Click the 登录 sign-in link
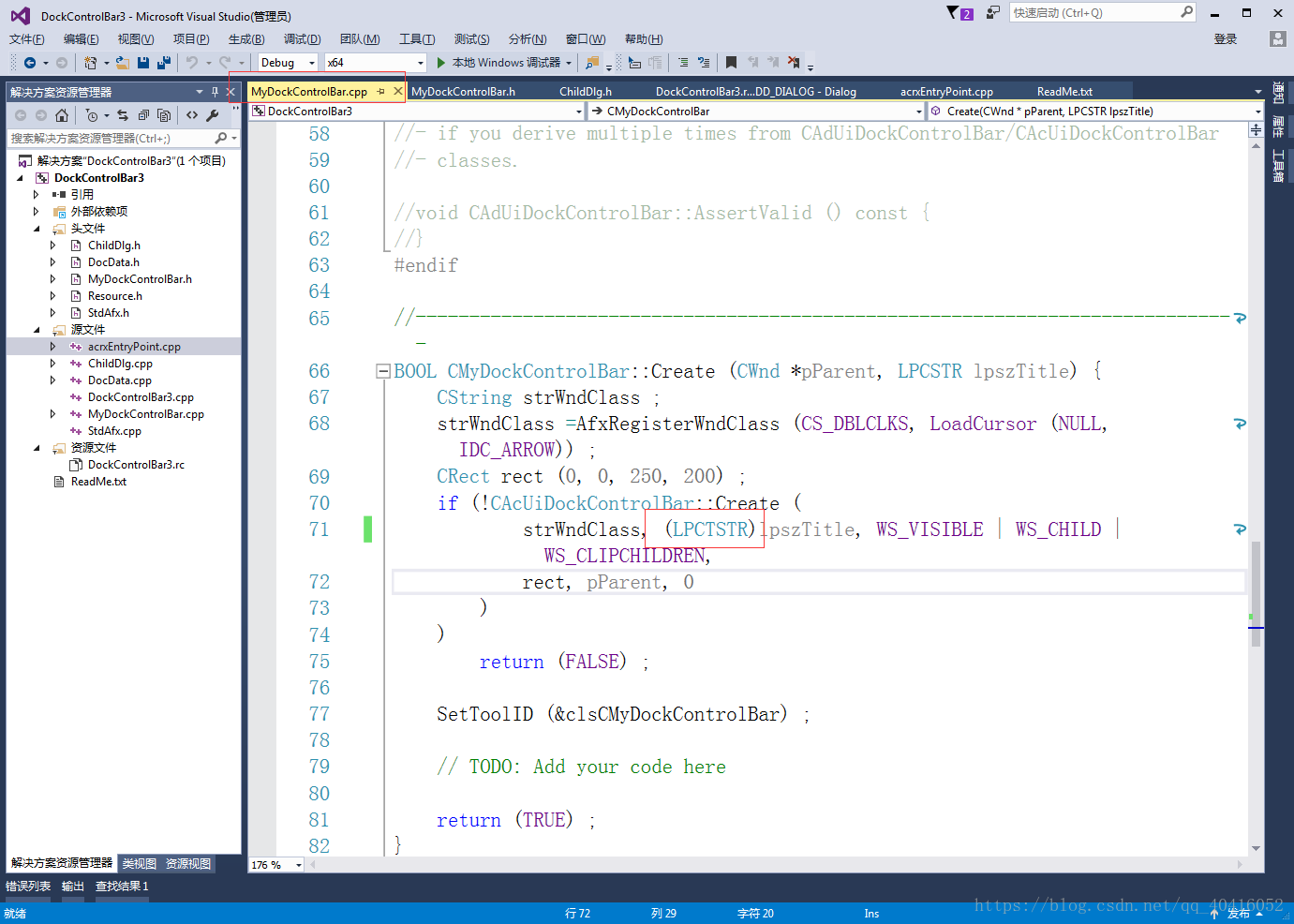Viewport: 1294px width, 924px height. [1226, 38]
